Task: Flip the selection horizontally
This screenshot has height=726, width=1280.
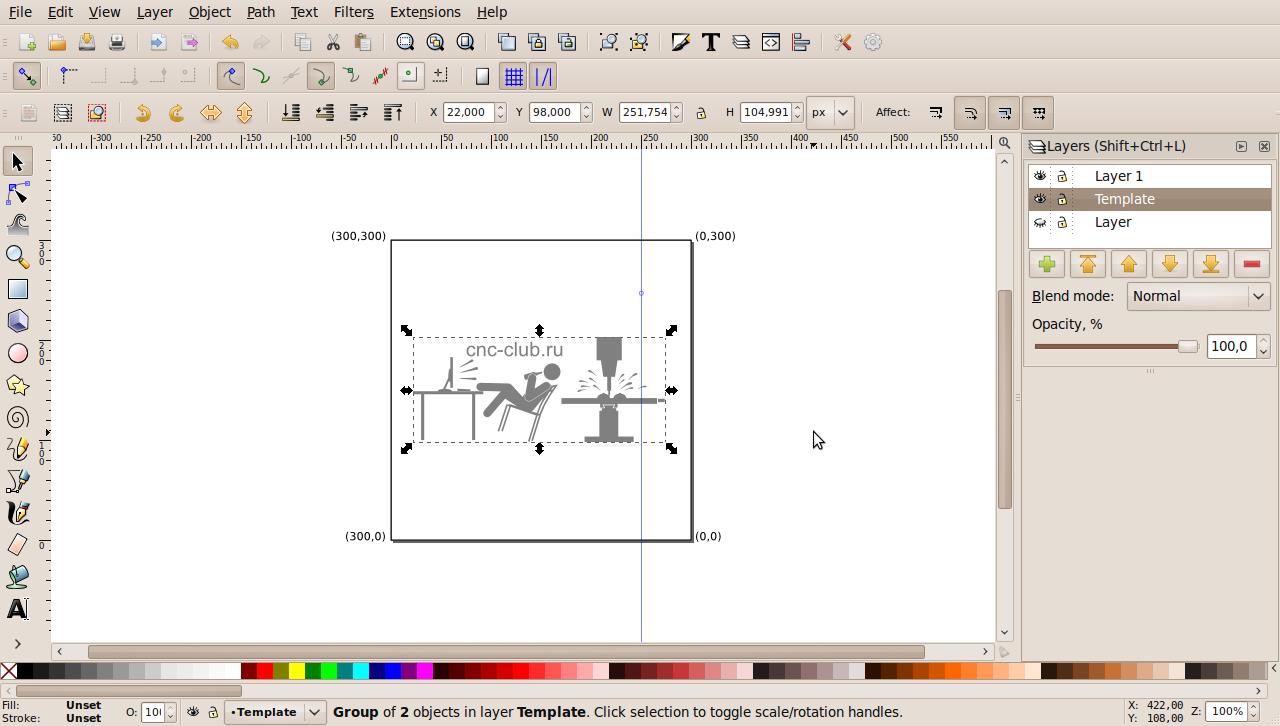Action: tap(210, 113)
